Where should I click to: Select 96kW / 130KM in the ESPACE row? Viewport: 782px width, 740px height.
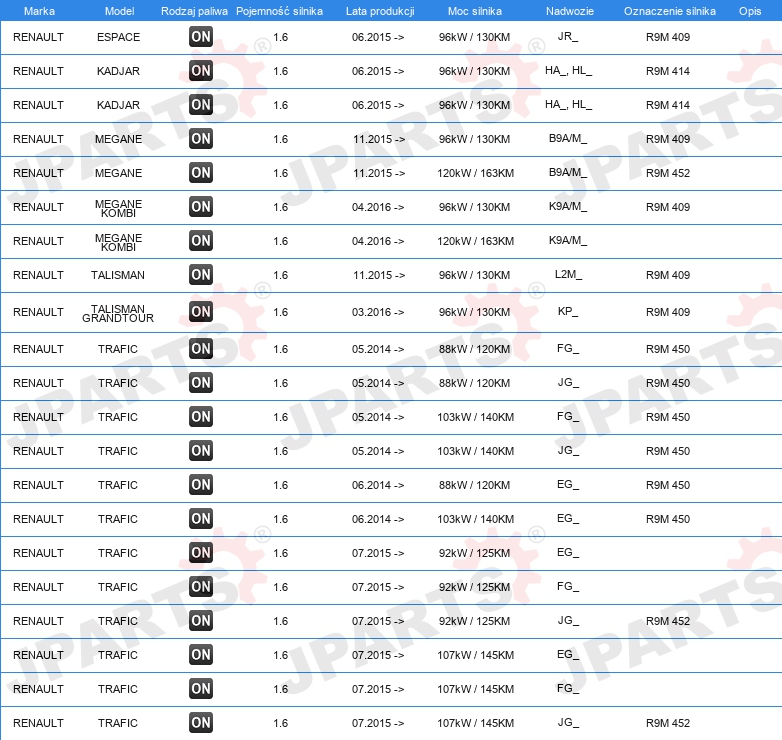coord(474,37)
